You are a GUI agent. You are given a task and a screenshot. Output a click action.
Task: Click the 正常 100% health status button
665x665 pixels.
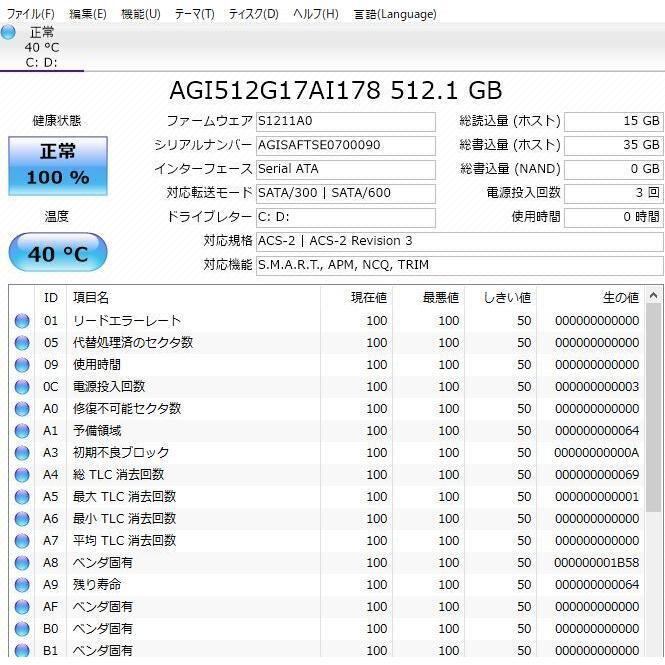tap(57, 165)
